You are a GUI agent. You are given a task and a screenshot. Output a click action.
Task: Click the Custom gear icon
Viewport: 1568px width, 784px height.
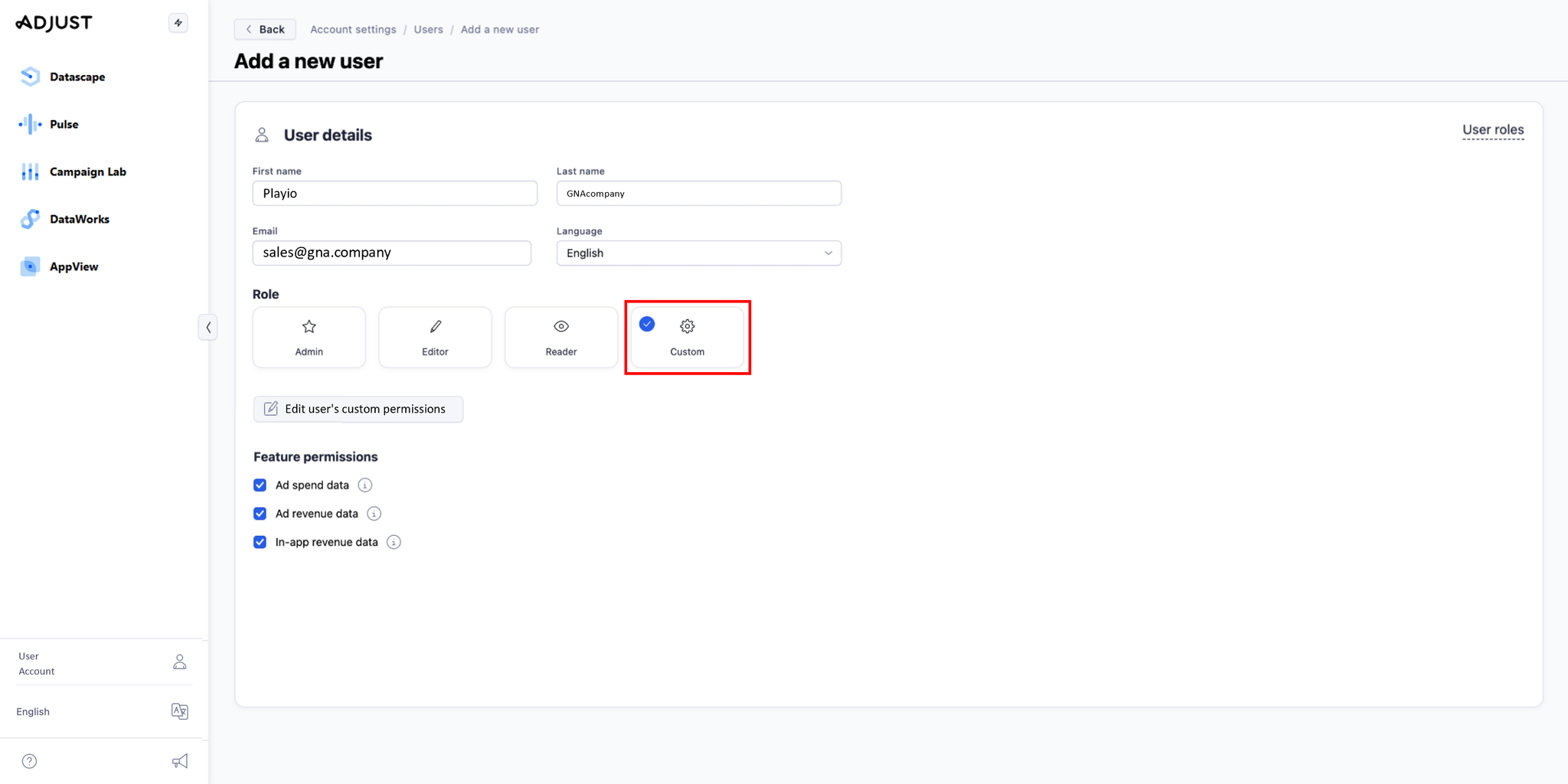click(688, 326)
